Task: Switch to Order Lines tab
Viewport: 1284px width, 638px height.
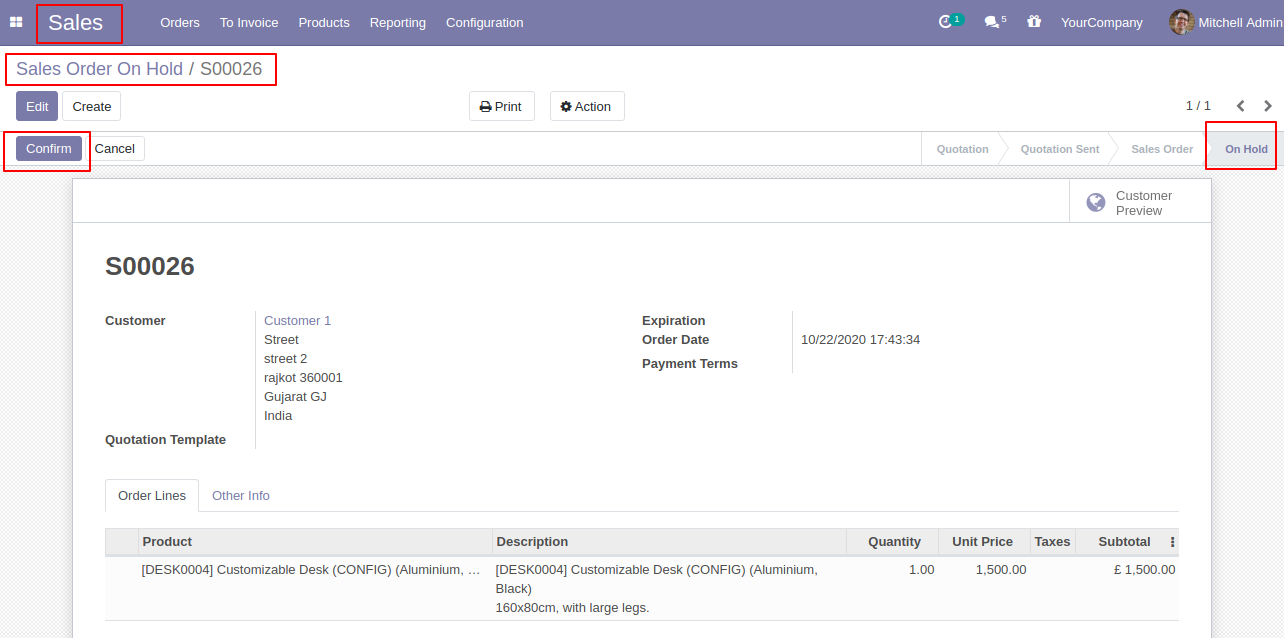Action: click(x=152, y=496)
